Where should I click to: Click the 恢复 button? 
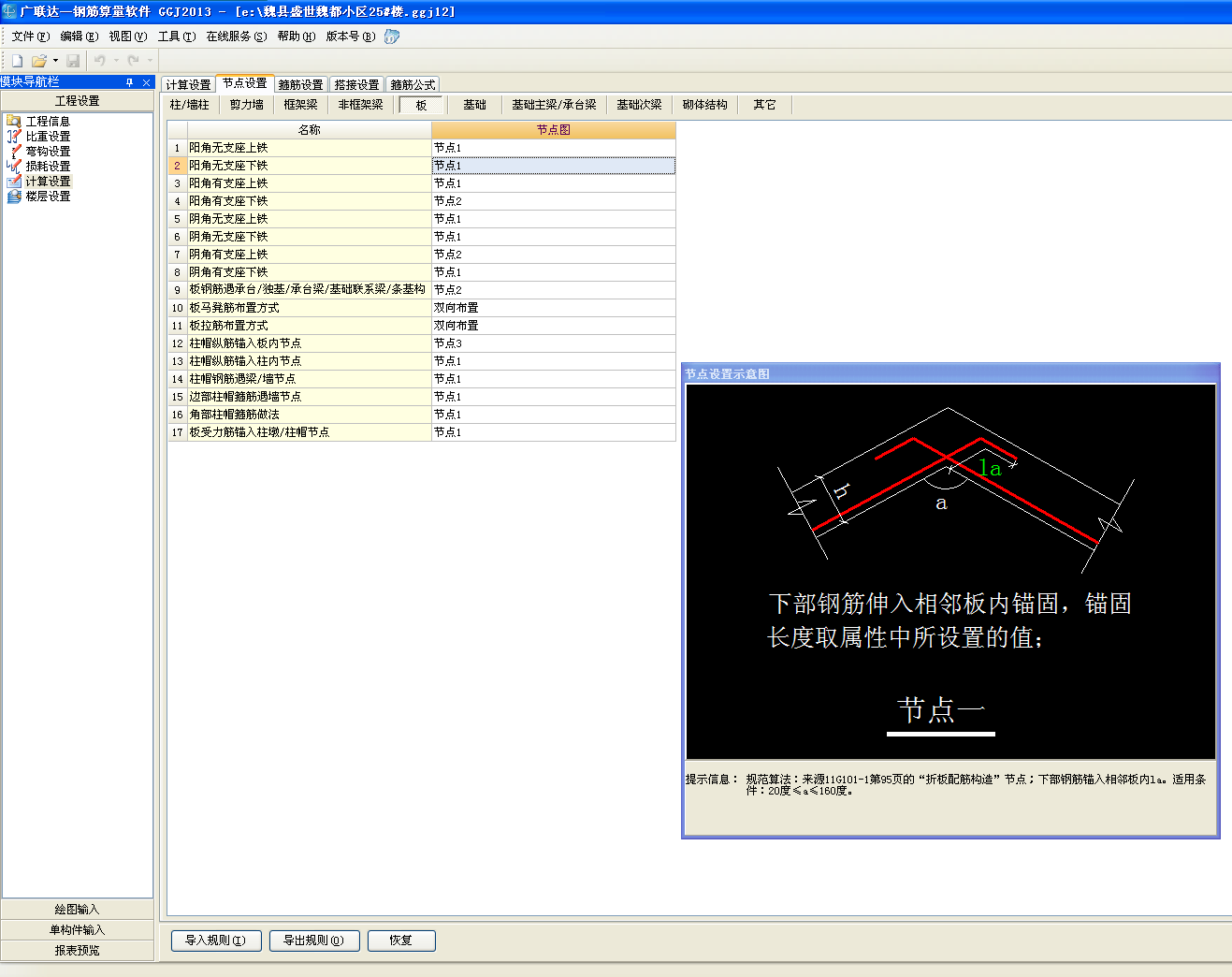click(x=401, y=941)
